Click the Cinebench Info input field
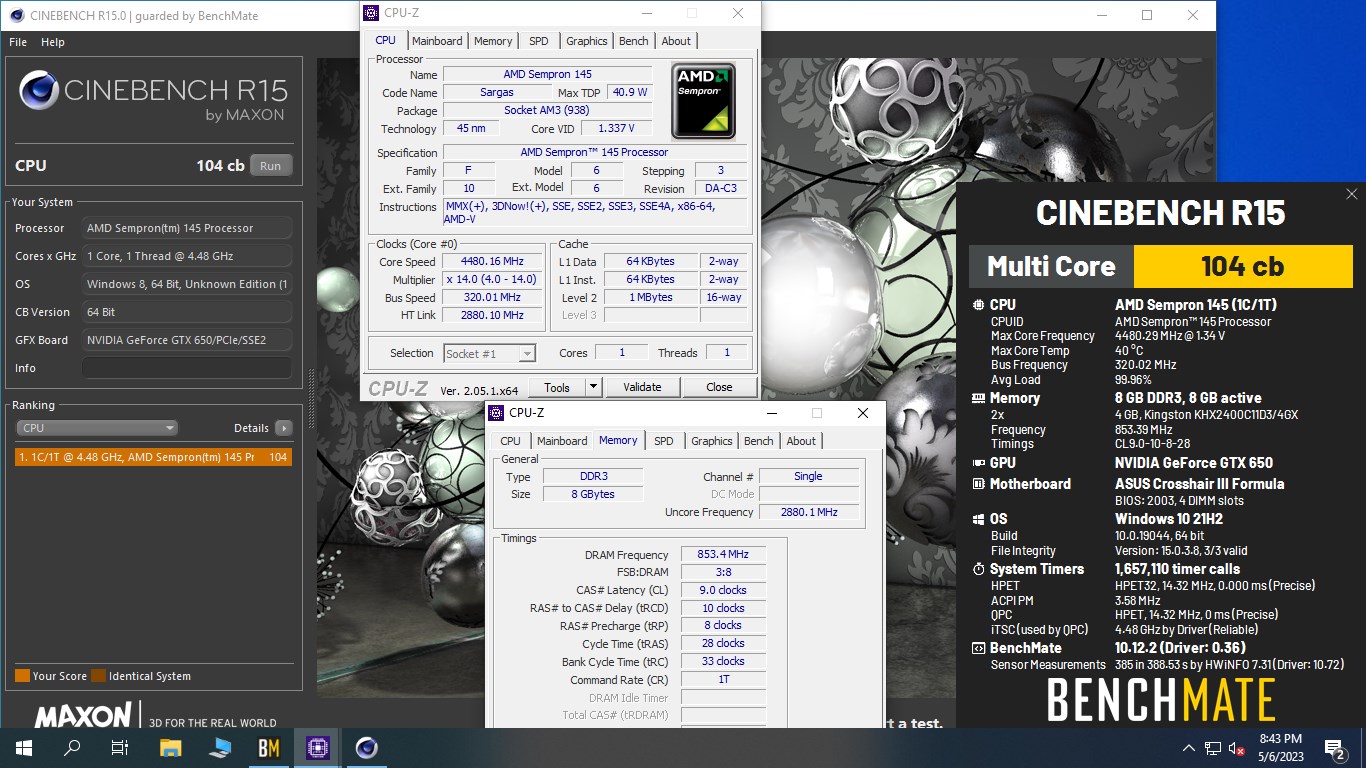Viewport: 1366px width, 768px height. pyautogui.click(x=187, y=368)
